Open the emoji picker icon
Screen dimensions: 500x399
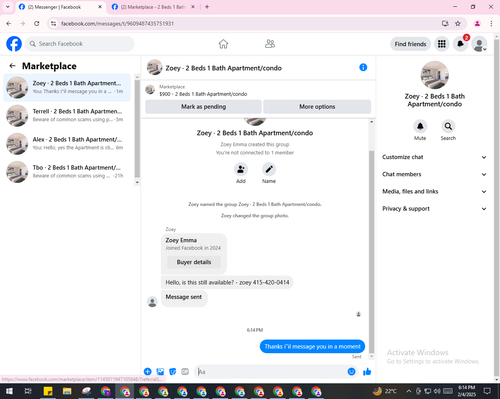[351, 371]
